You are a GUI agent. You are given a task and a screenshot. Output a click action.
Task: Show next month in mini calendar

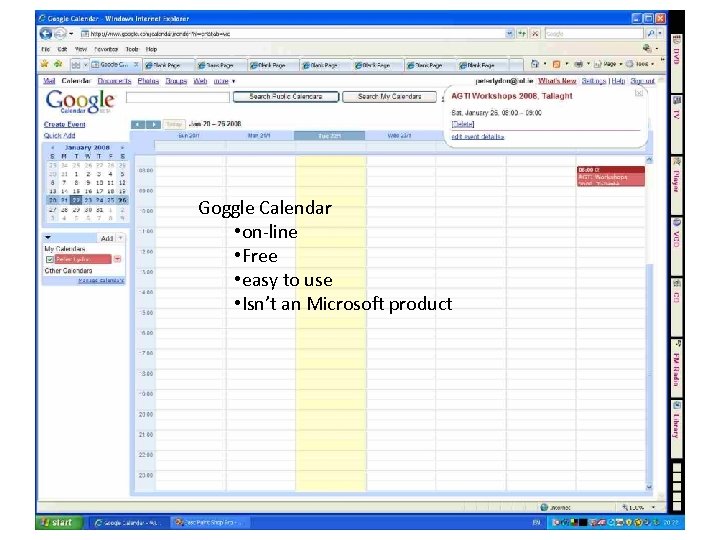[x=122, y=148]
